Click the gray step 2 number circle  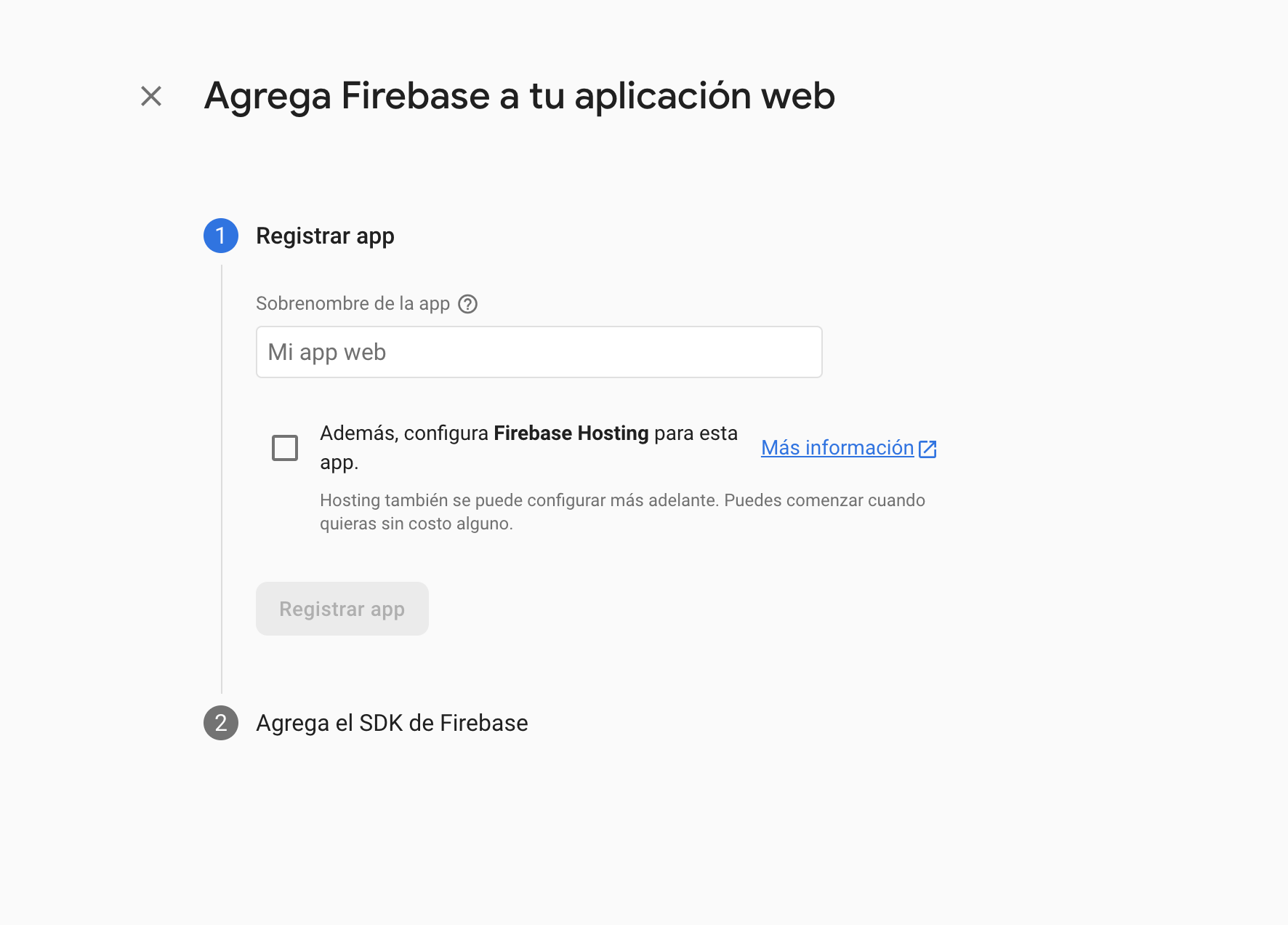[x=221, y=723]
